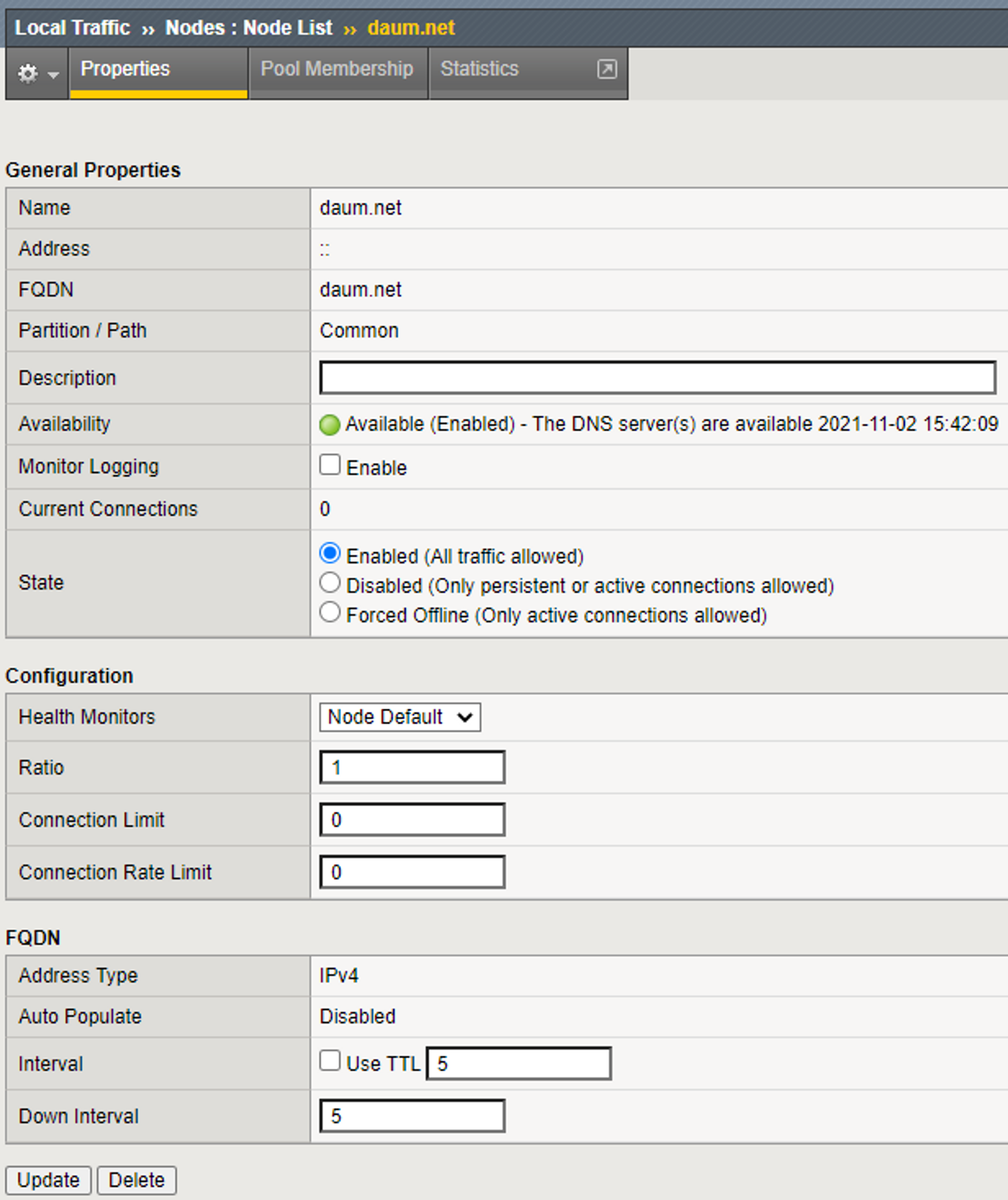The height and width of the screenshot is (1200, 1008).
Task: Select Enabled (All traffic allowed) state
Action: pyautogui.click(x=330, y=554)
